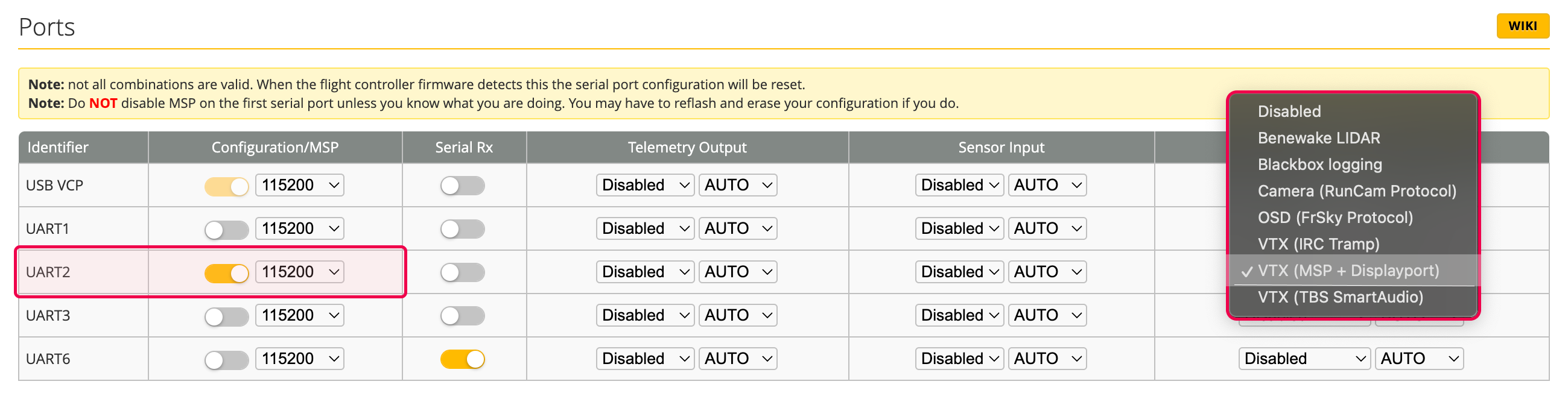Toggle USB VCP MSP configuration switch
Image resolution: width=1568 pixels, height=399 pixels.
[226, 186]
